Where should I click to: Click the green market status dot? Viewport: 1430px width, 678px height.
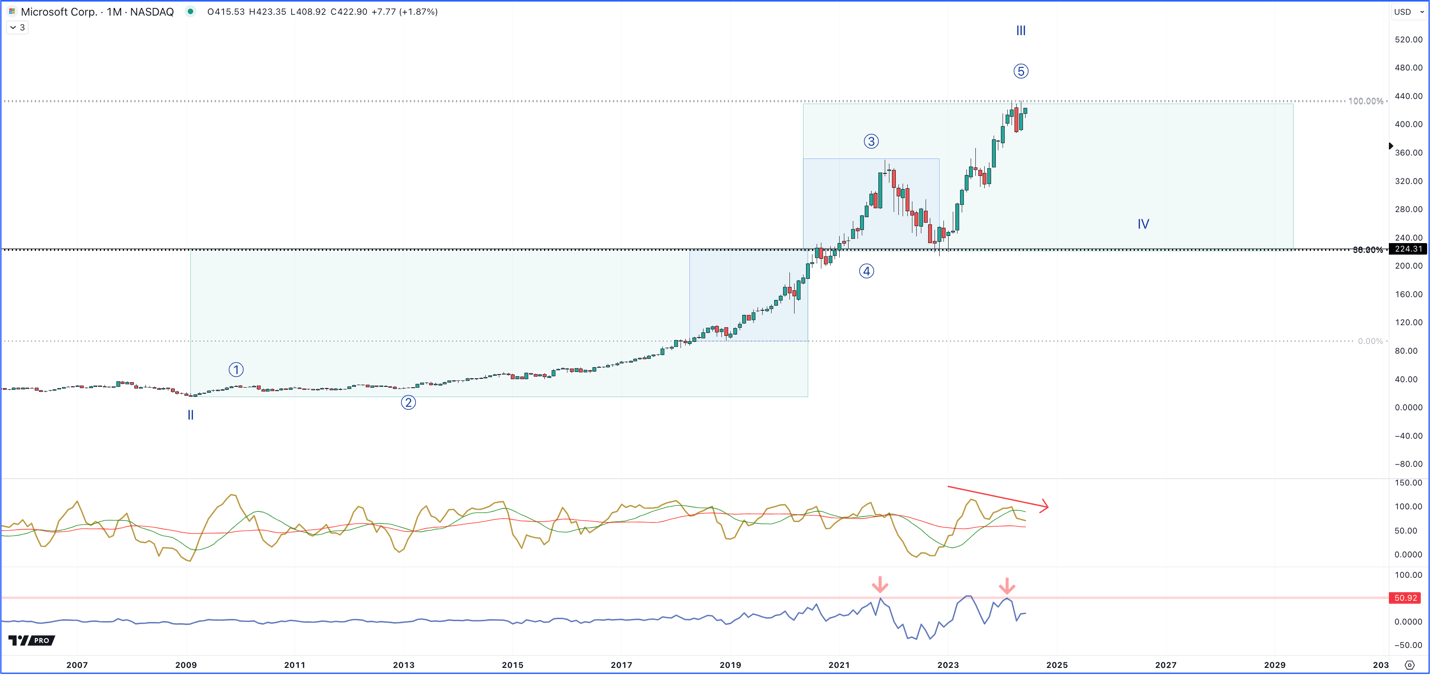[190, 12]
